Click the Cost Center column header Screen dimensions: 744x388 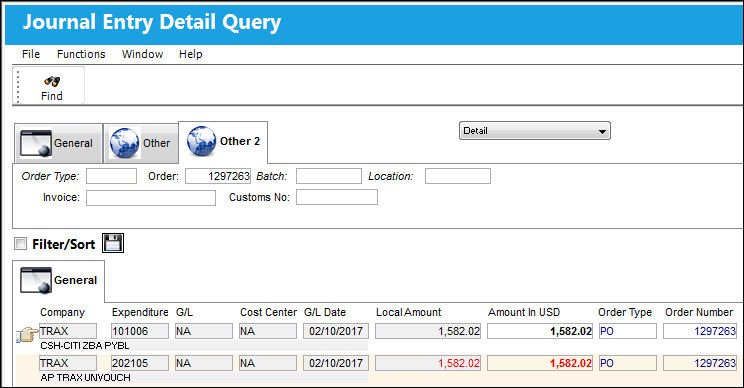pos(268,312)
